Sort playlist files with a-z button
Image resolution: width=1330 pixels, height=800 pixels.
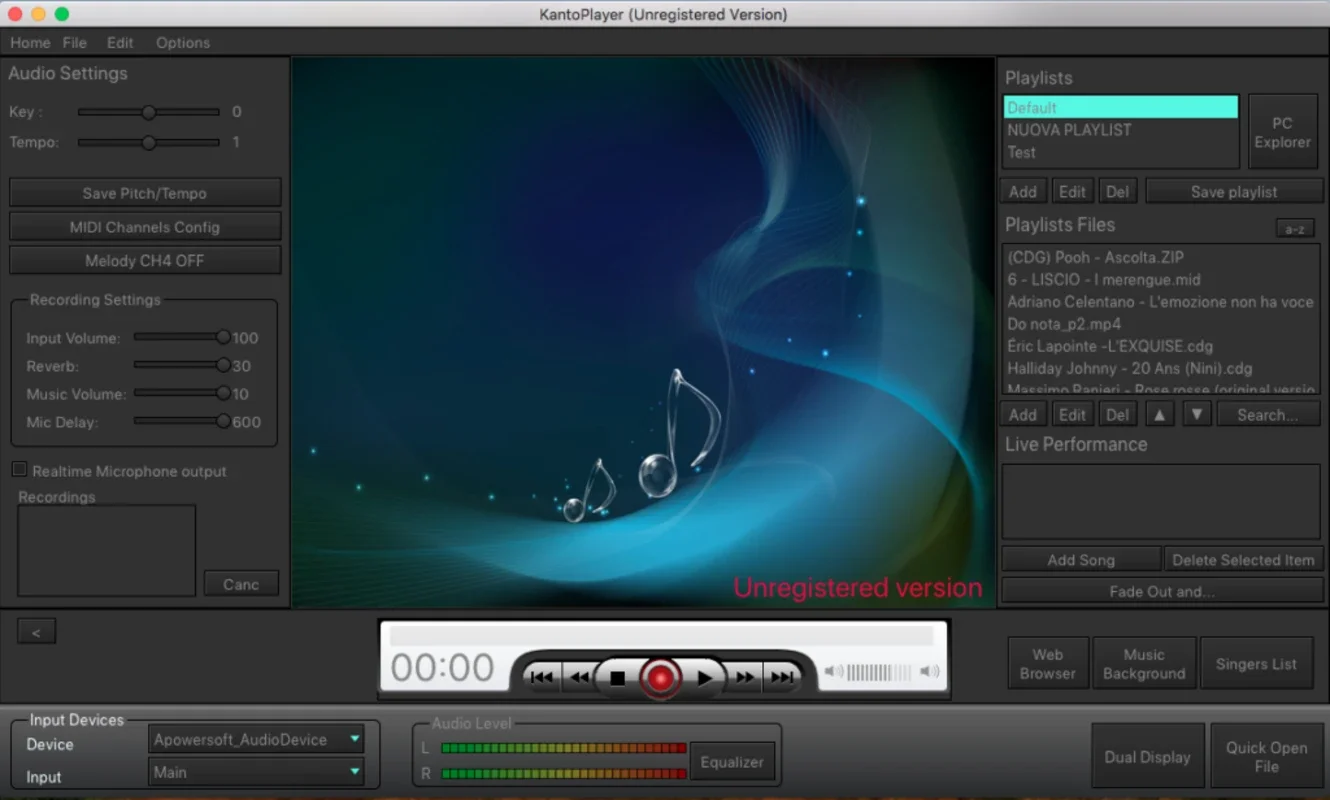click(x=1295, y=229)
